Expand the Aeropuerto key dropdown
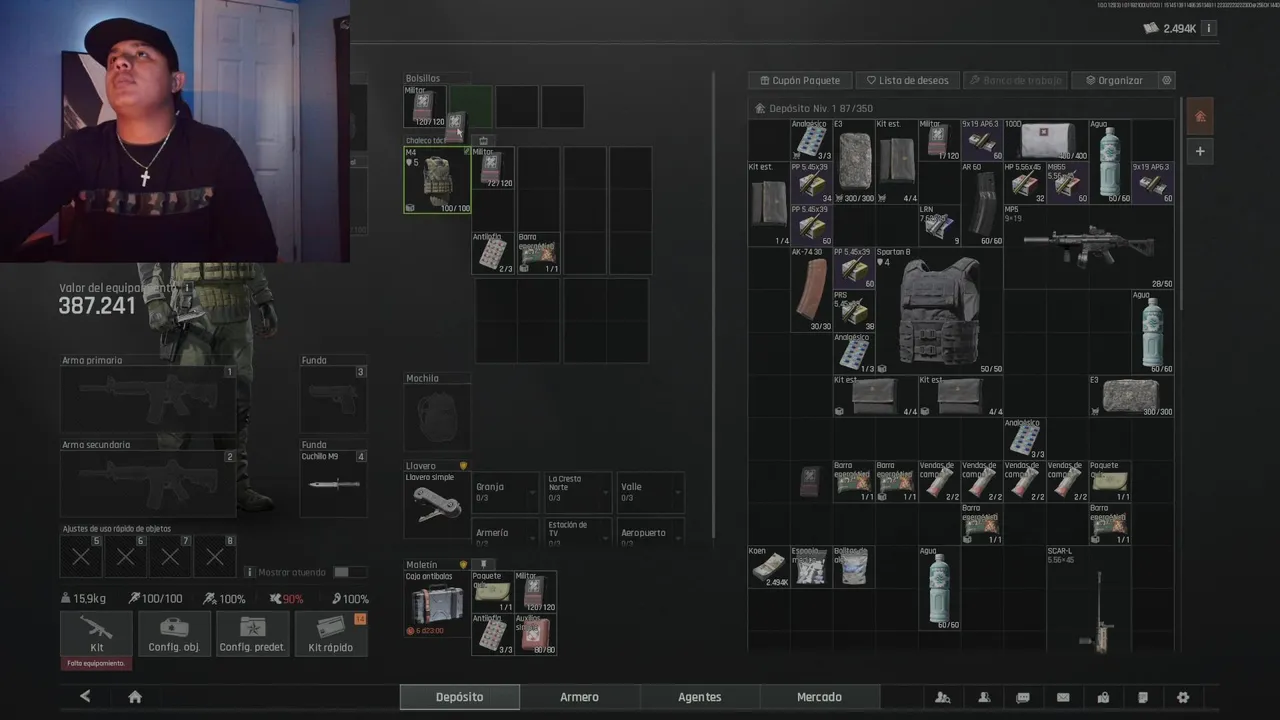 (650, 531)
